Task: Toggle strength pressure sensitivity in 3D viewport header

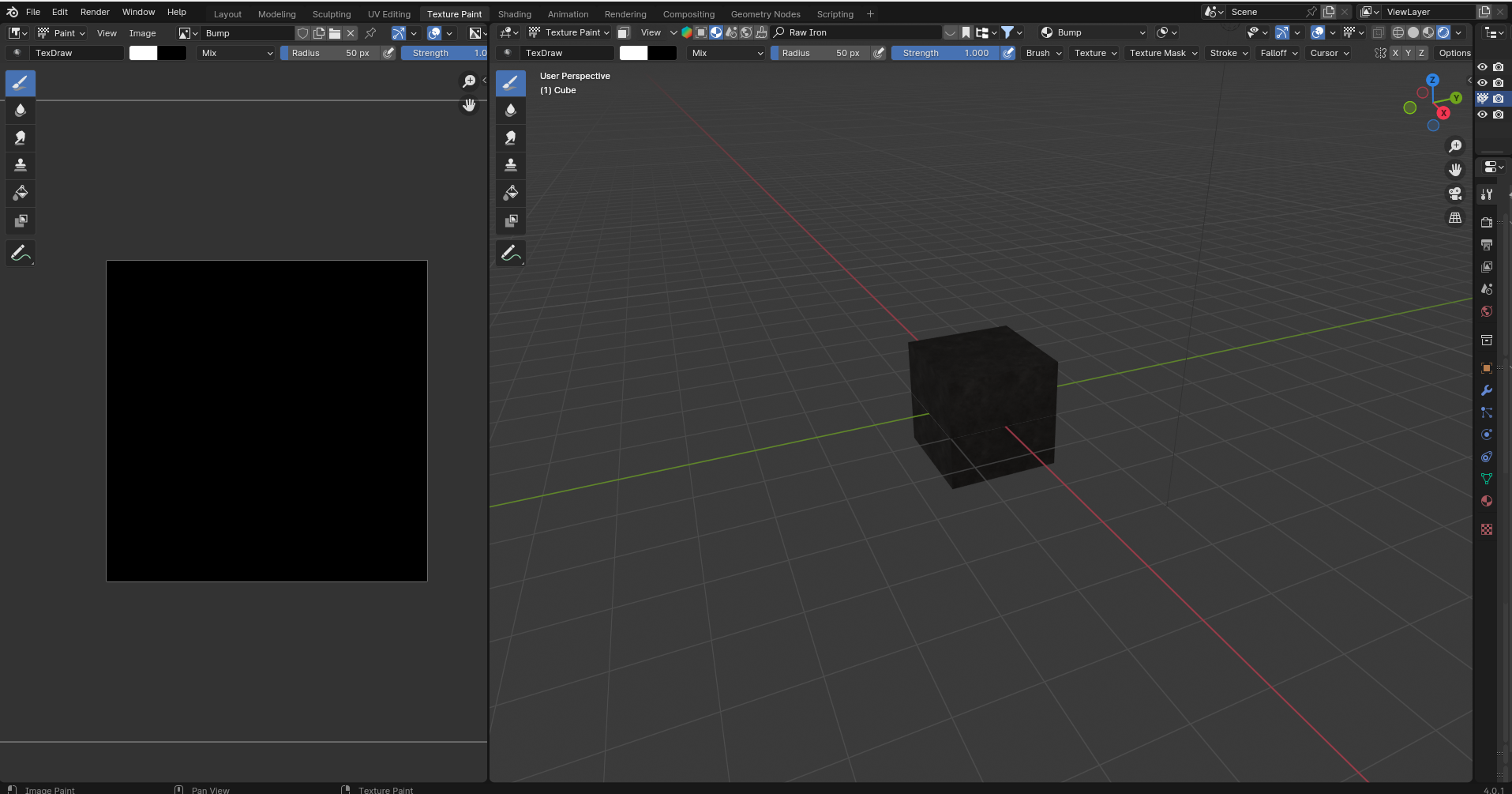Action: pos(1008,53)
